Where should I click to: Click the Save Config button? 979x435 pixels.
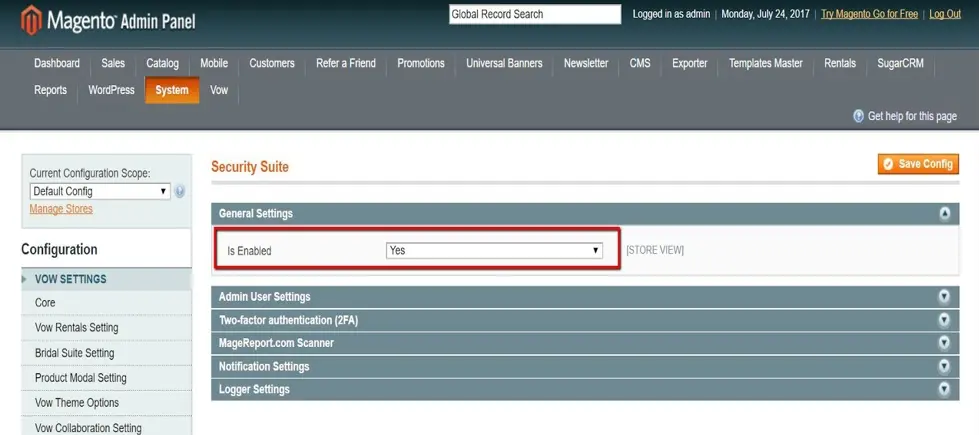point(918,164)
